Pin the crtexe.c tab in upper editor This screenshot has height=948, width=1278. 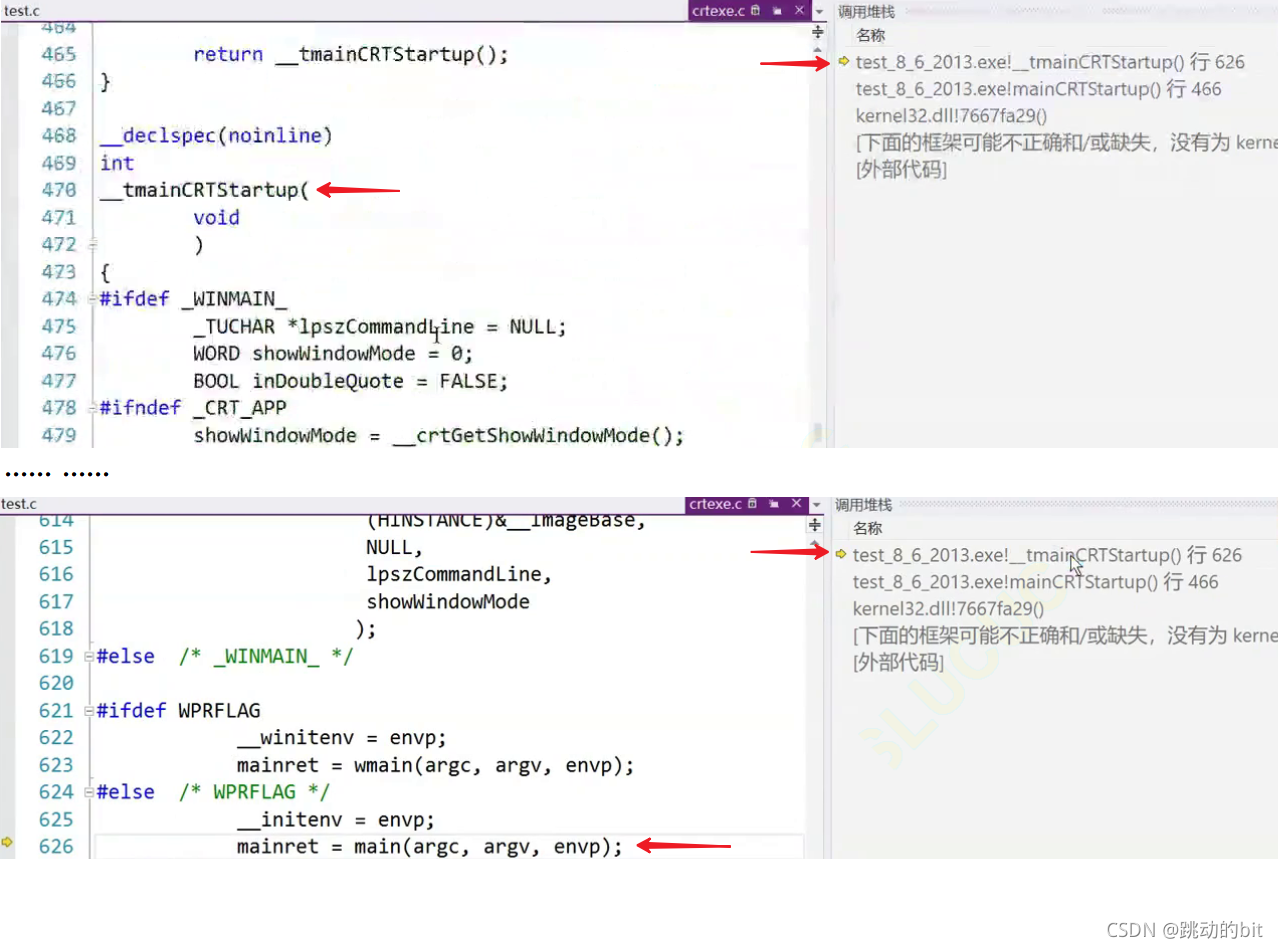776,11
